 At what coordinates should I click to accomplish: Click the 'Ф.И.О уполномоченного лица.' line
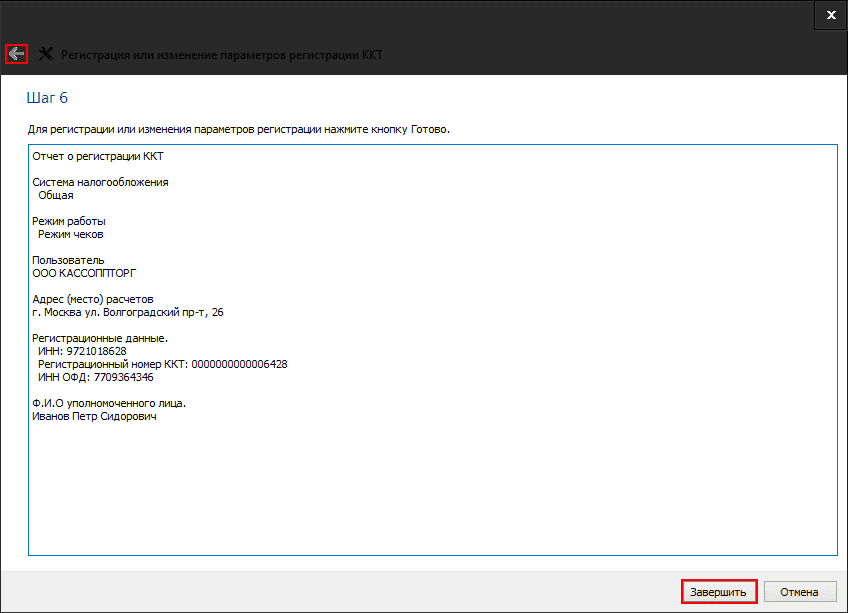[x=109, y=403]
